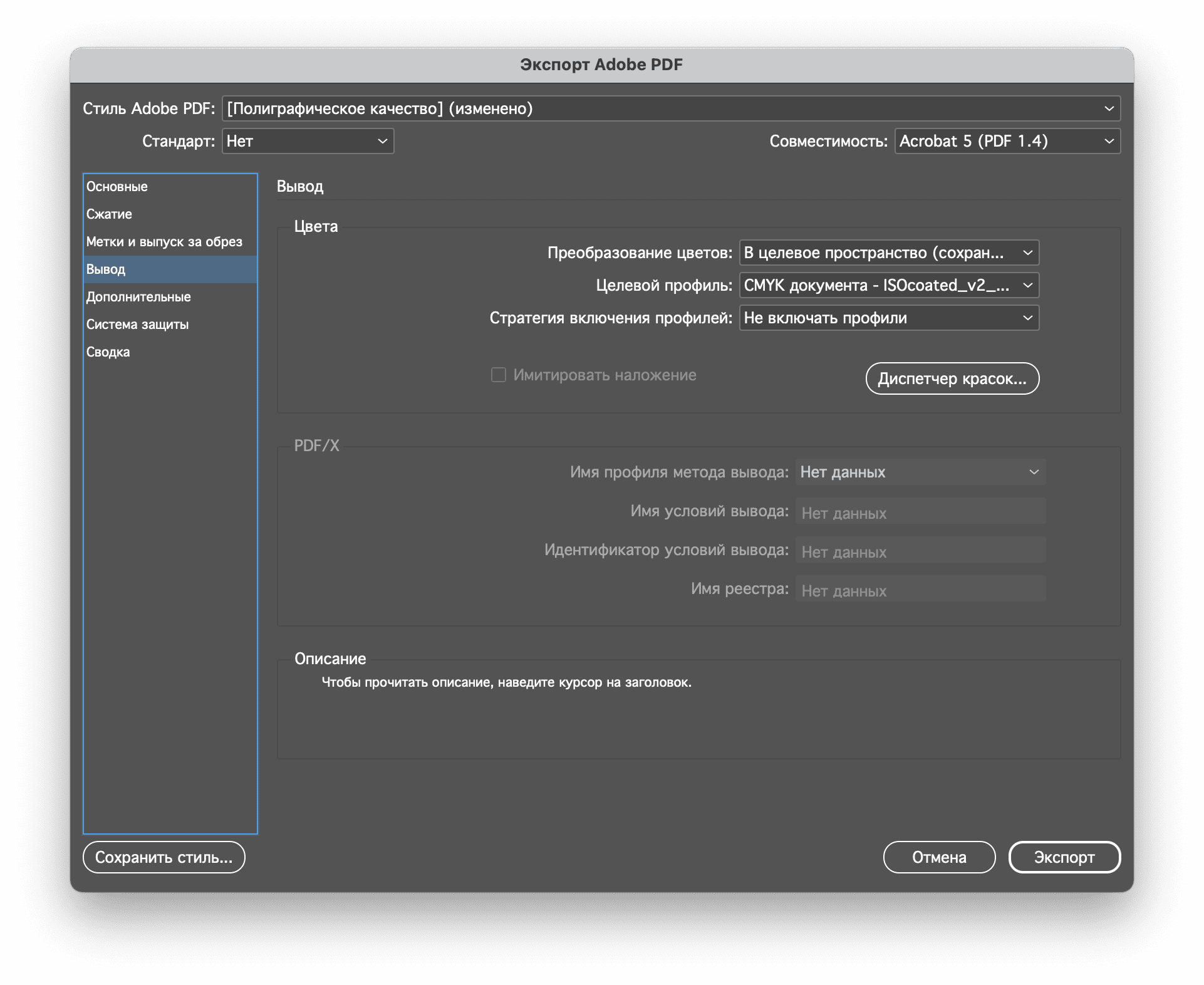Click the PDF/X group heading
The width and height of the screenshot is (1204, 985).
coord(317,446)
